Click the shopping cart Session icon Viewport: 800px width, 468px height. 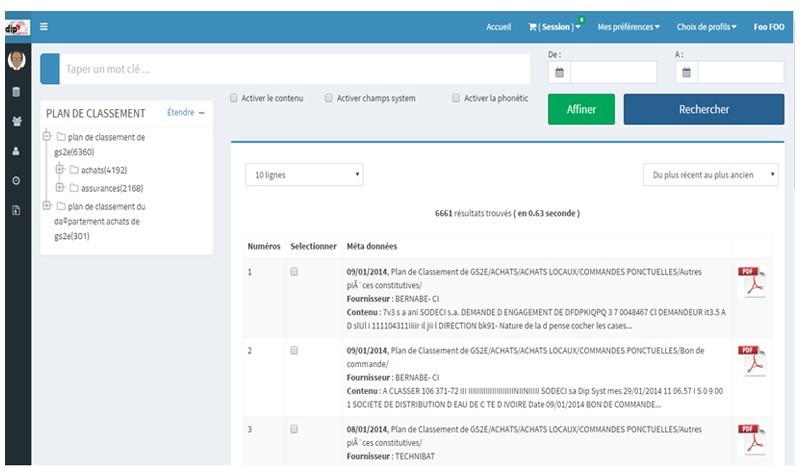[x=532, y=27]
